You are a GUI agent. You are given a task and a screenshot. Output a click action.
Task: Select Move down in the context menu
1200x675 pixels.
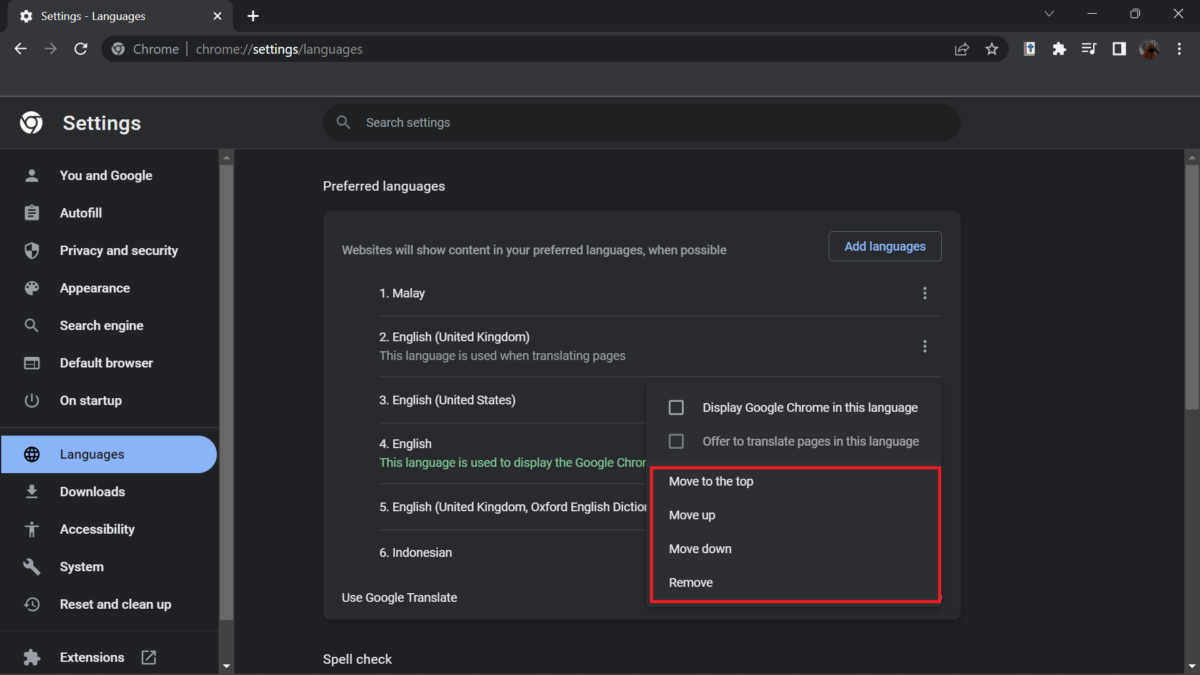(x=700, y=549)
